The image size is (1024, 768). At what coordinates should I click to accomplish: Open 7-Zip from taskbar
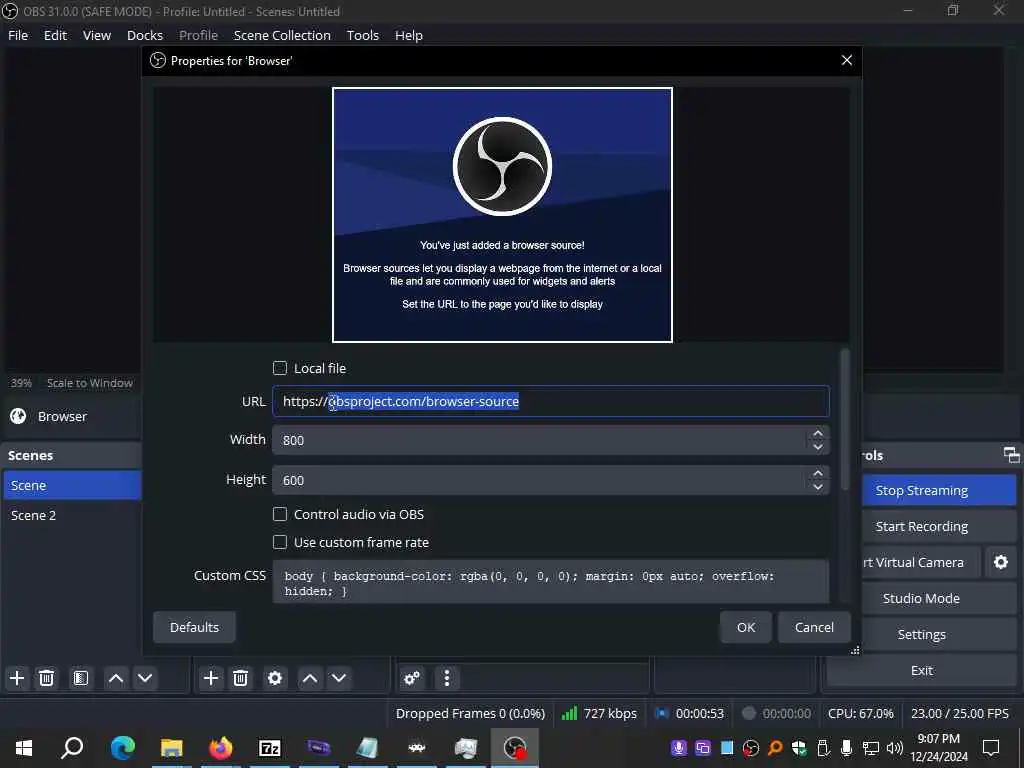point(270,748)
